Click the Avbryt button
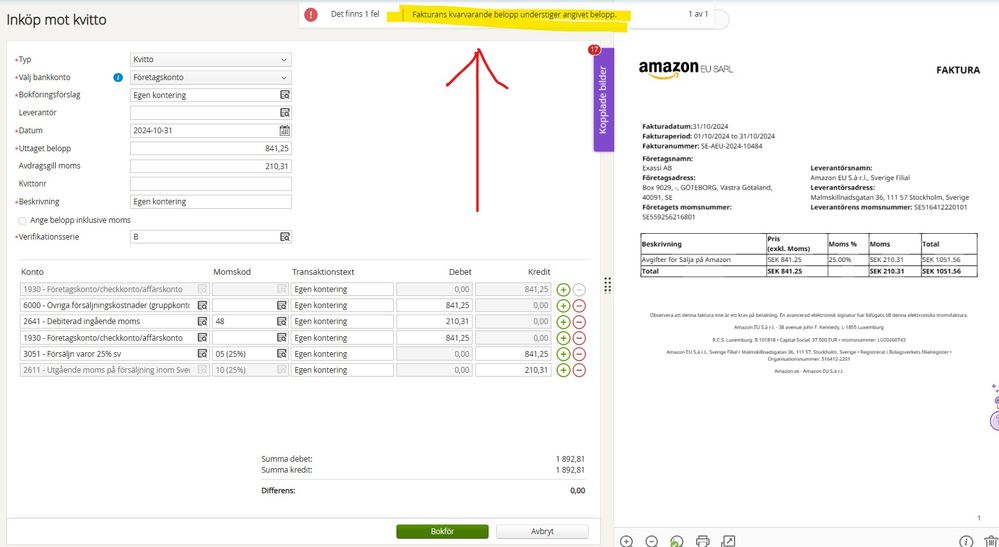 click(x=542, y=532)
